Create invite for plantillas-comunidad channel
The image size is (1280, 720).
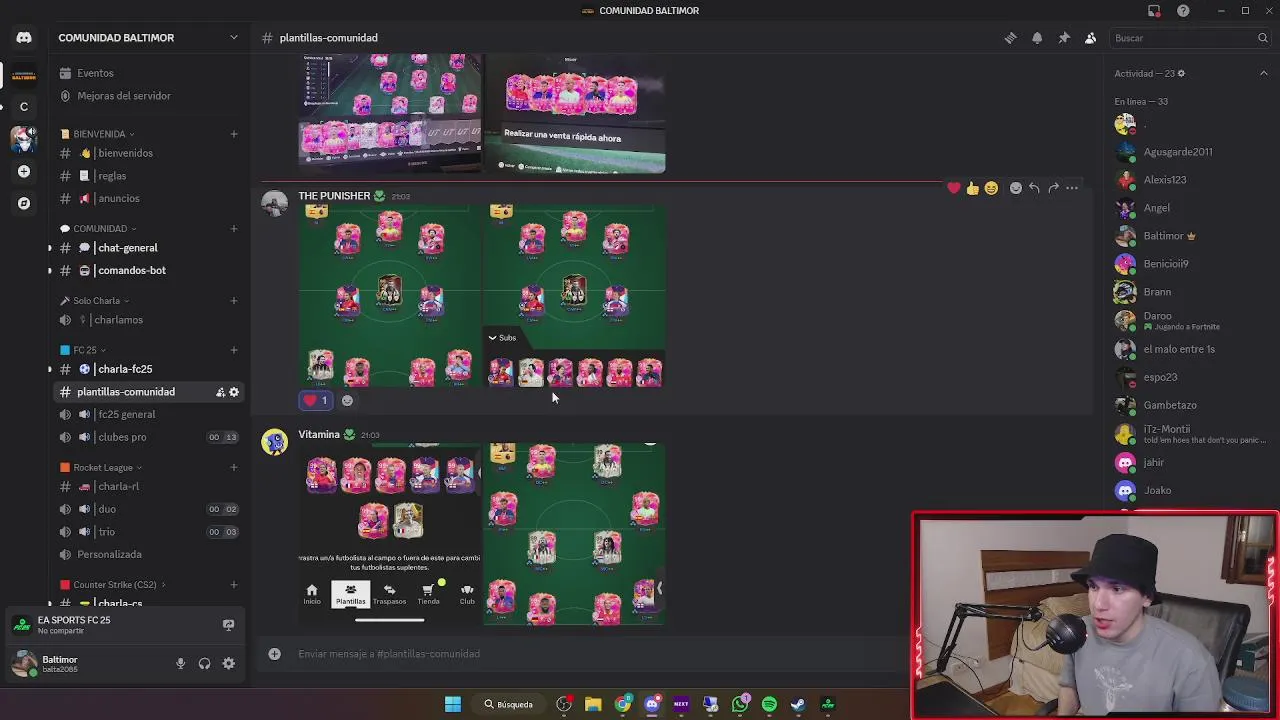(219, 392)
